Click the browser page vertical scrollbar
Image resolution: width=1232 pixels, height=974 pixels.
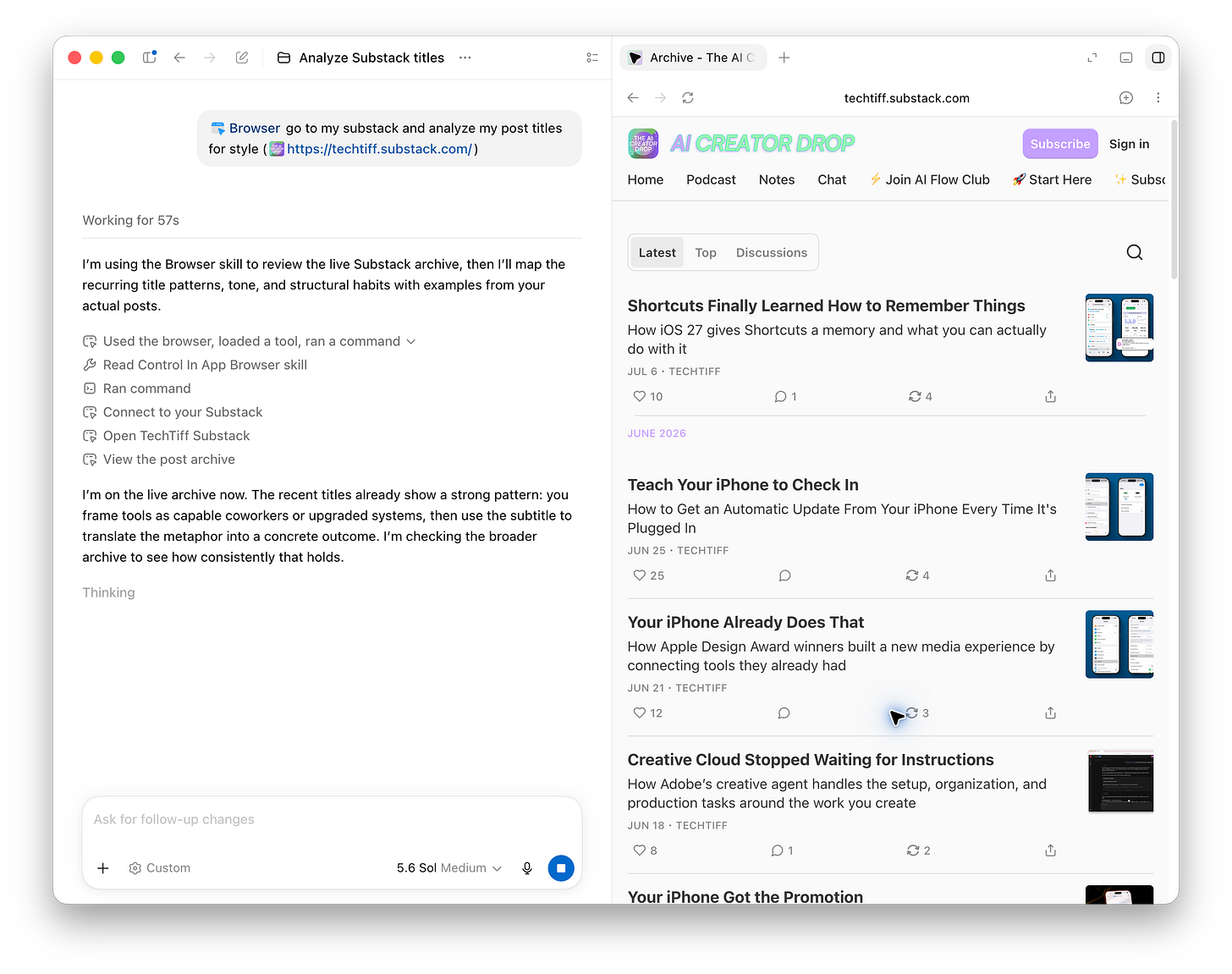click(x=1174, y=200)
